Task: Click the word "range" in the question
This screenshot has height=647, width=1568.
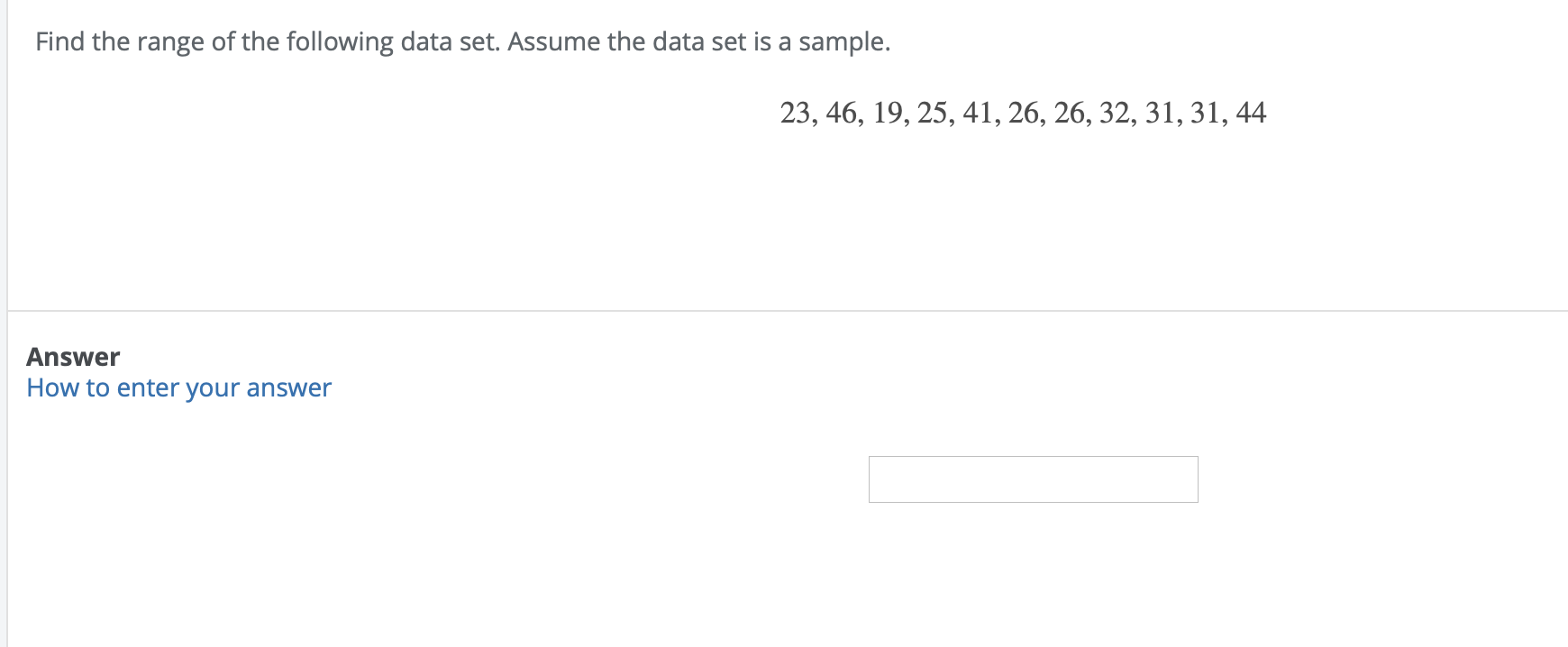Action: pos(170,42)
